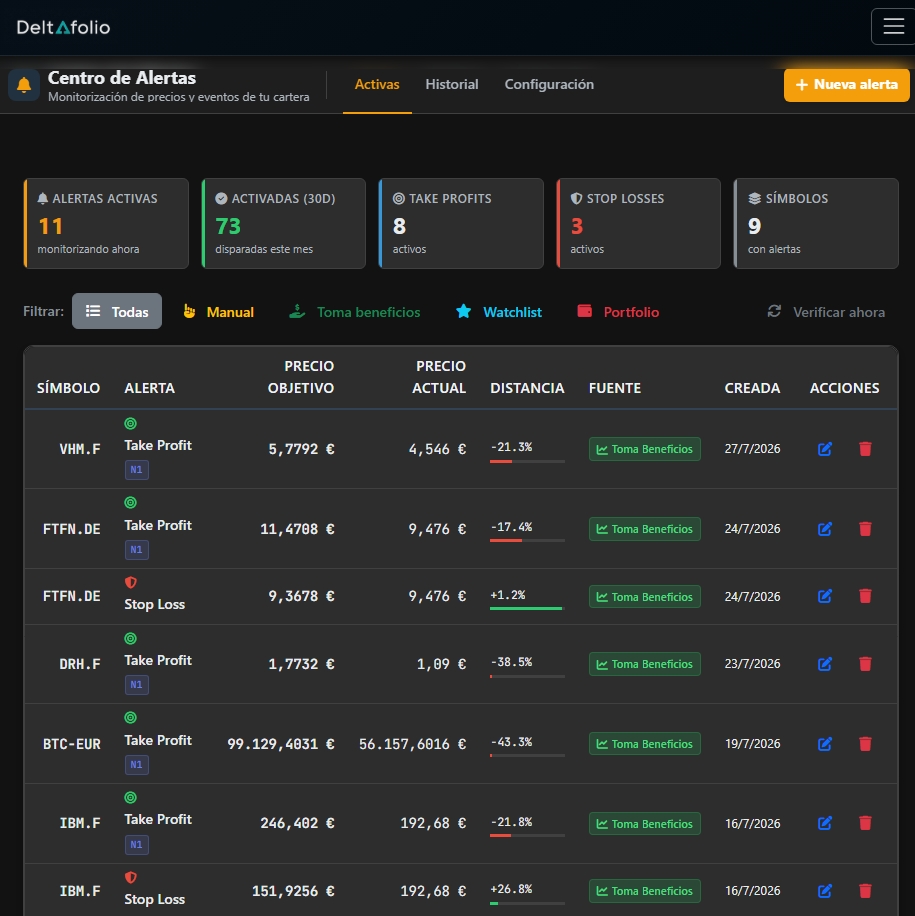
Task: Click the target icon on the BTC-EUR row
Action: (130, 717)
